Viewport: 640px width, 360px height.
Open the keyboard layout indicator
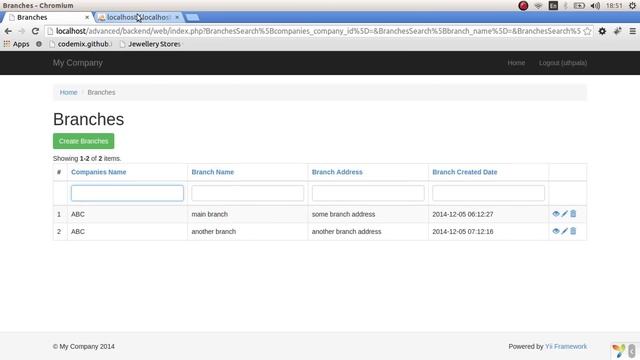tap(553, 6)
